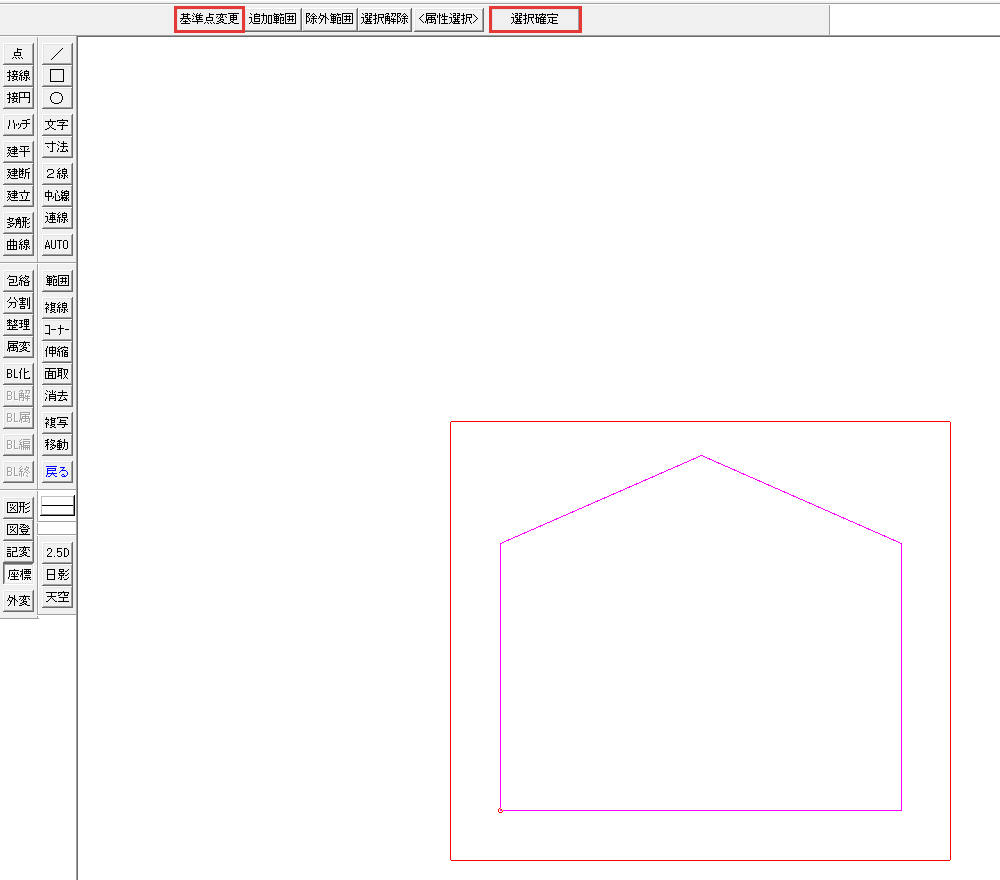Select the 建立 tool

click(x=18, y=196)
